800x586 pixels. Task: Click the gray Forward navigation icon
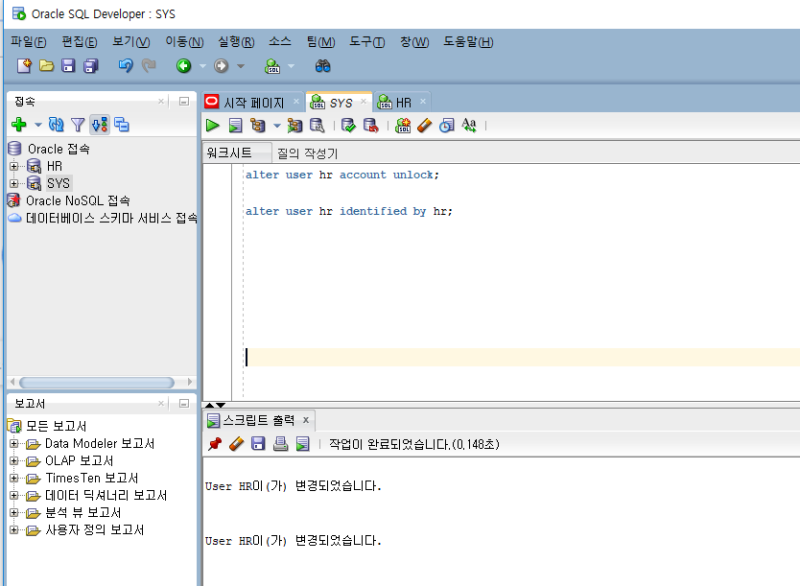tap(221, 66)
